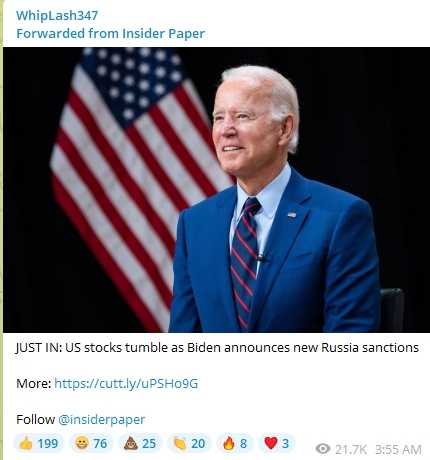The height and width of the screenshot is (460, 430).
Task: Open the Biden photo thumbnail
Action: (x=216, y=190)
